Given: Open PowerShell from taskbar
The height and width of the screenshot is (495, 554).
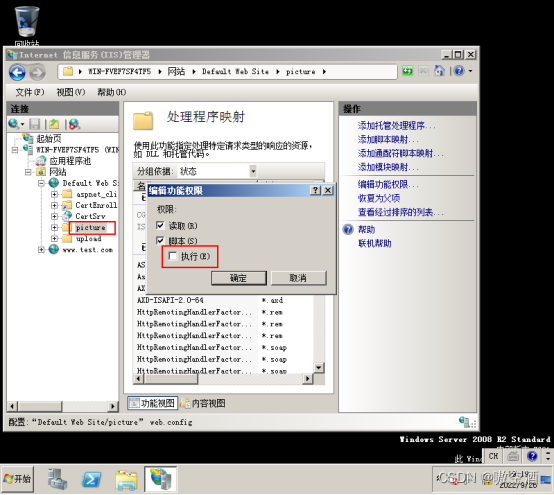Looking at the screenshot, I should tap(92, 479).
